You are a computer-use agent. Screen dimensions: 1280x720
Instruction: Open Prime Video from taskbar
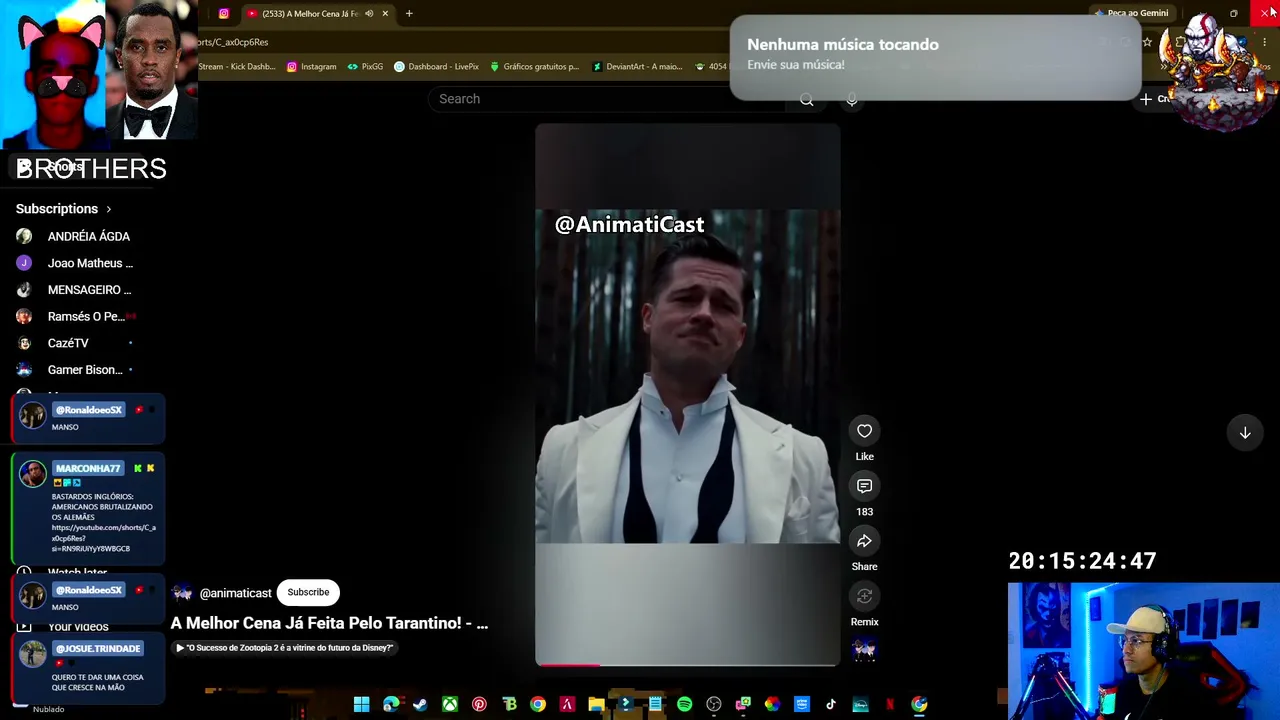click(x=801, y=705)
